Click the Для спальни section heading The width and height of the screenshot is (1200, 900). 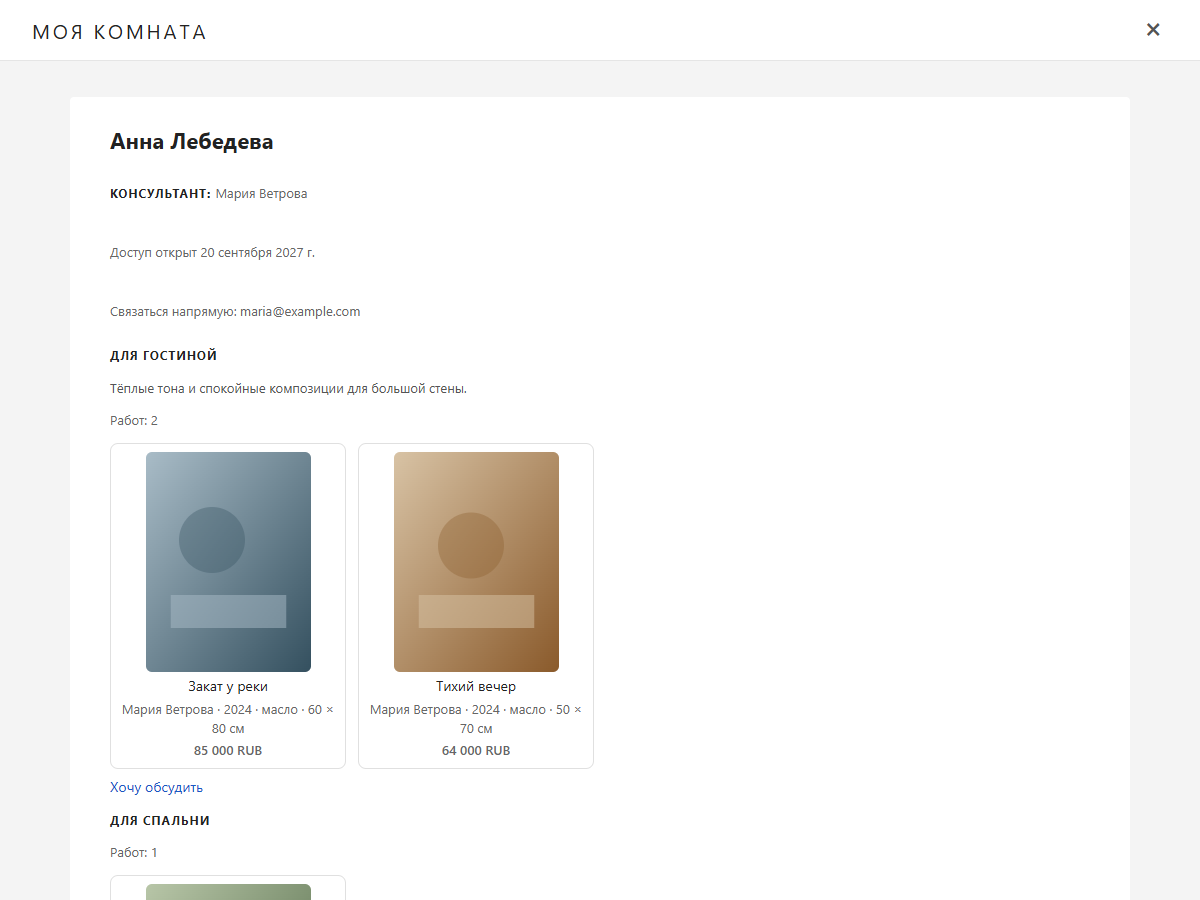coord(160,821)
